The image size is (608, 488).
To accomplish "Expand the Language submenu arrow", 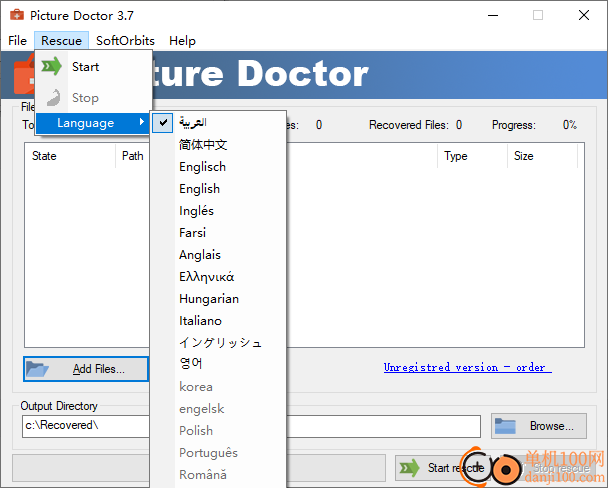I will tap(142, 122).
